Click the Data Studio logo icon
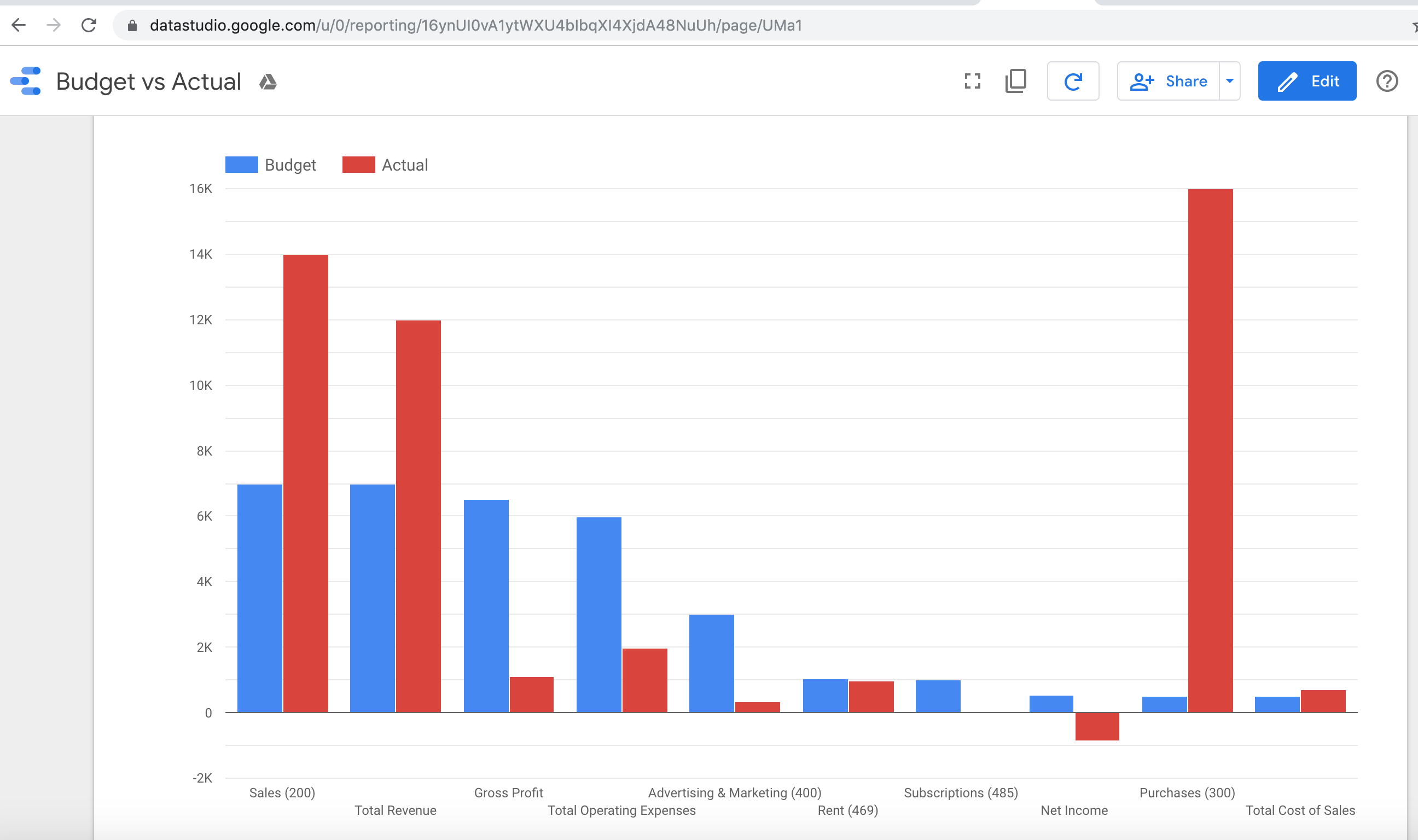The width and height of the screenshot is (1418, 840). coord(26,81)
